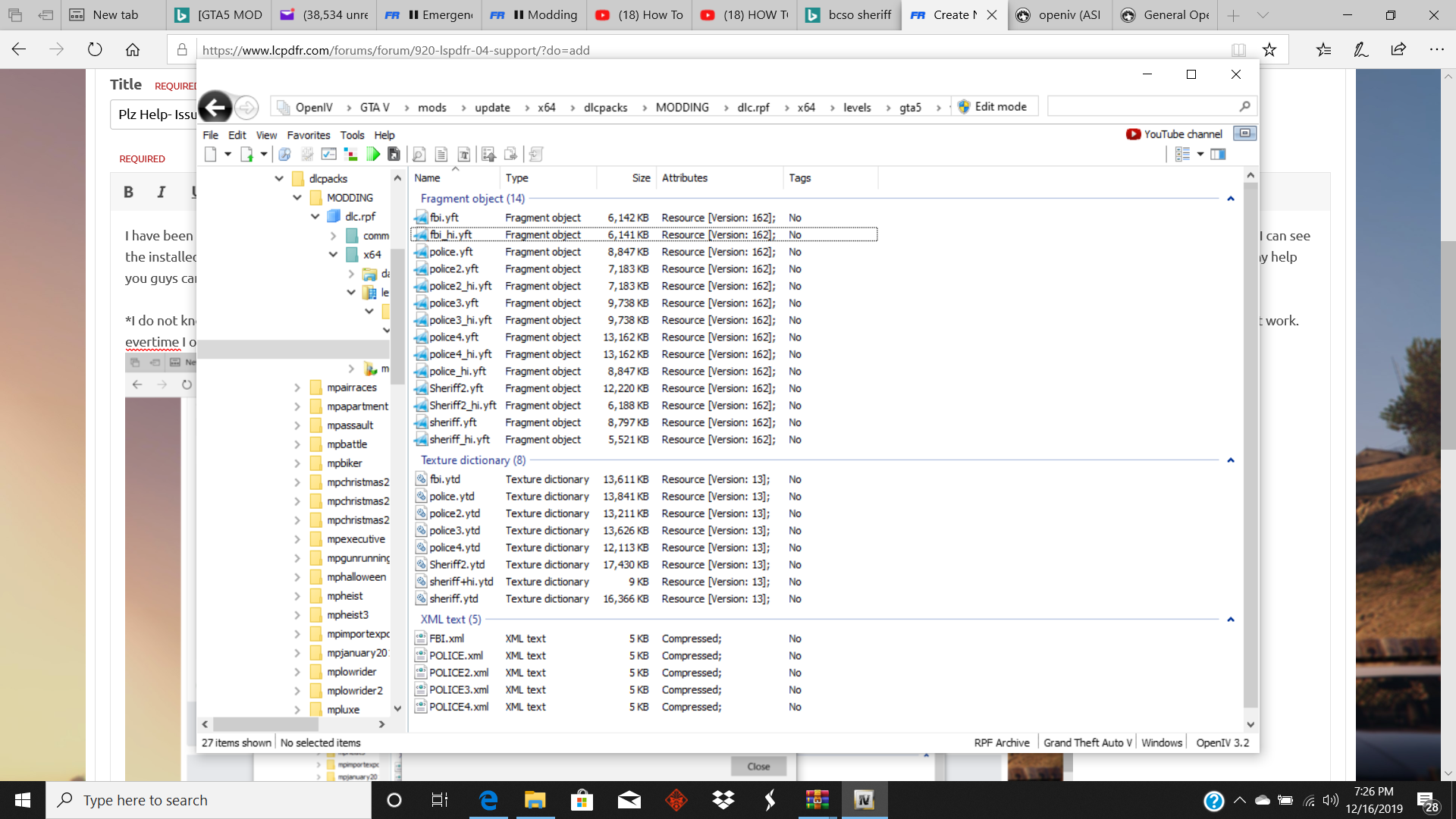Click the OpenIV back navigation arrow
Viewport: 1456px width, 819px height.
pyautogui.click(x=215, y=108)
